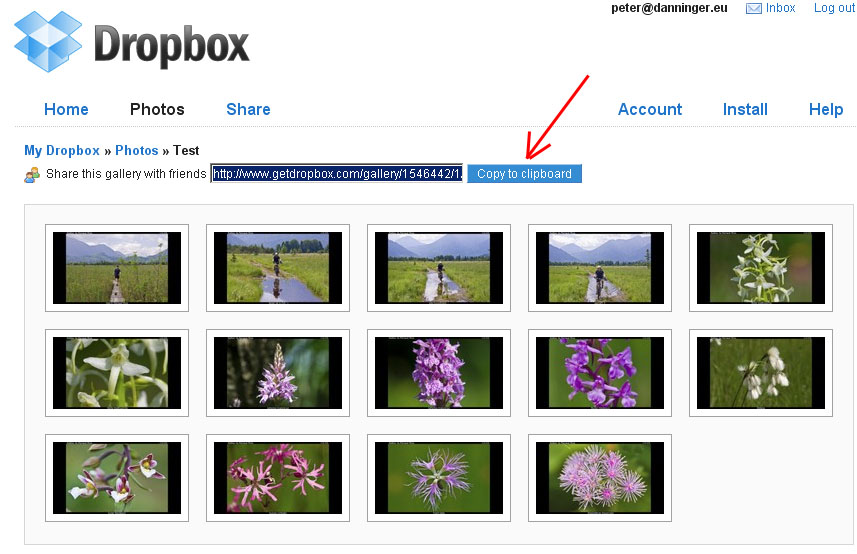Open third thumbnail in the first row

(439, 268)
